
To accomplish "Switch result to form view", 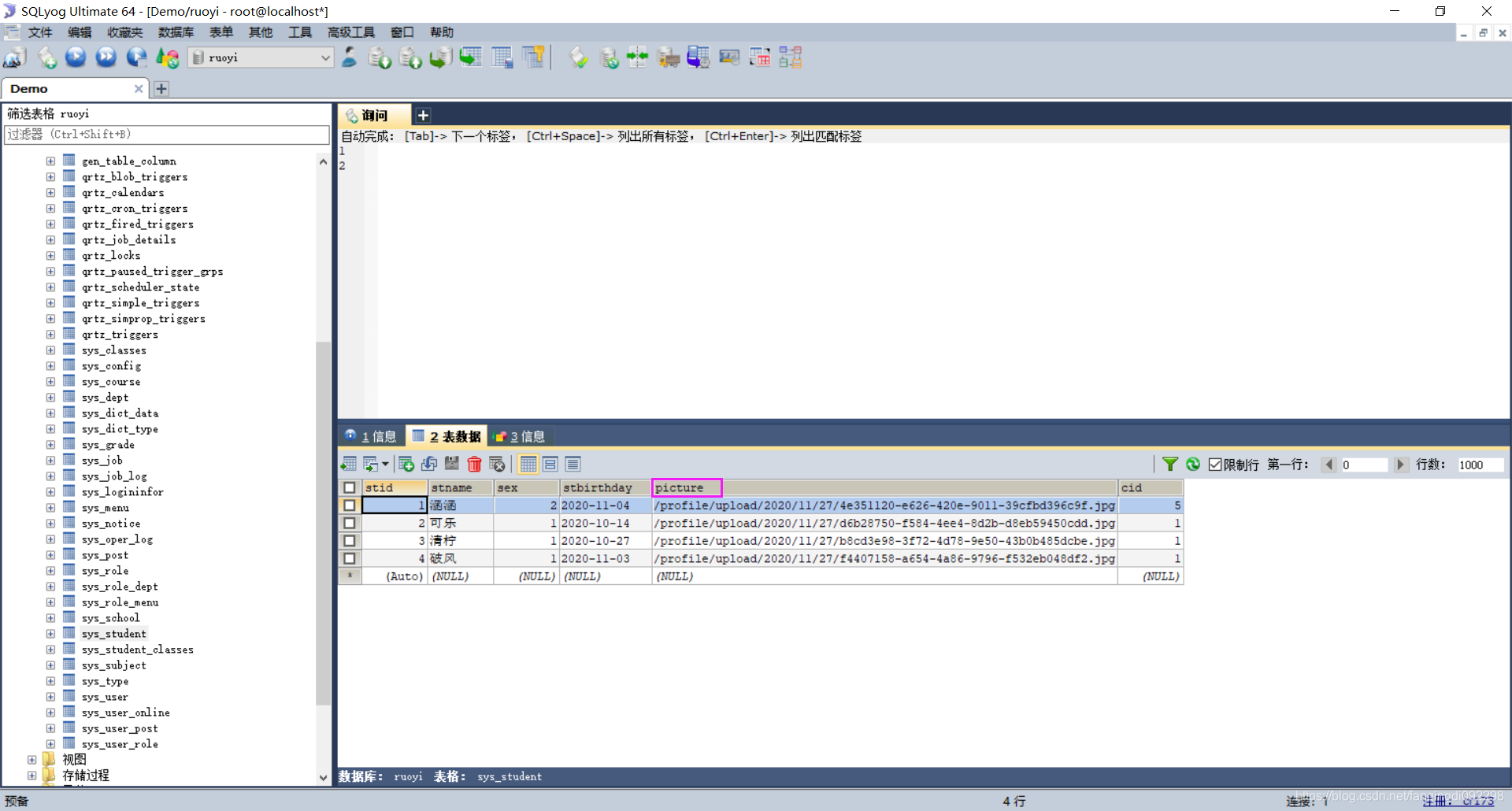I will [550, 465].
